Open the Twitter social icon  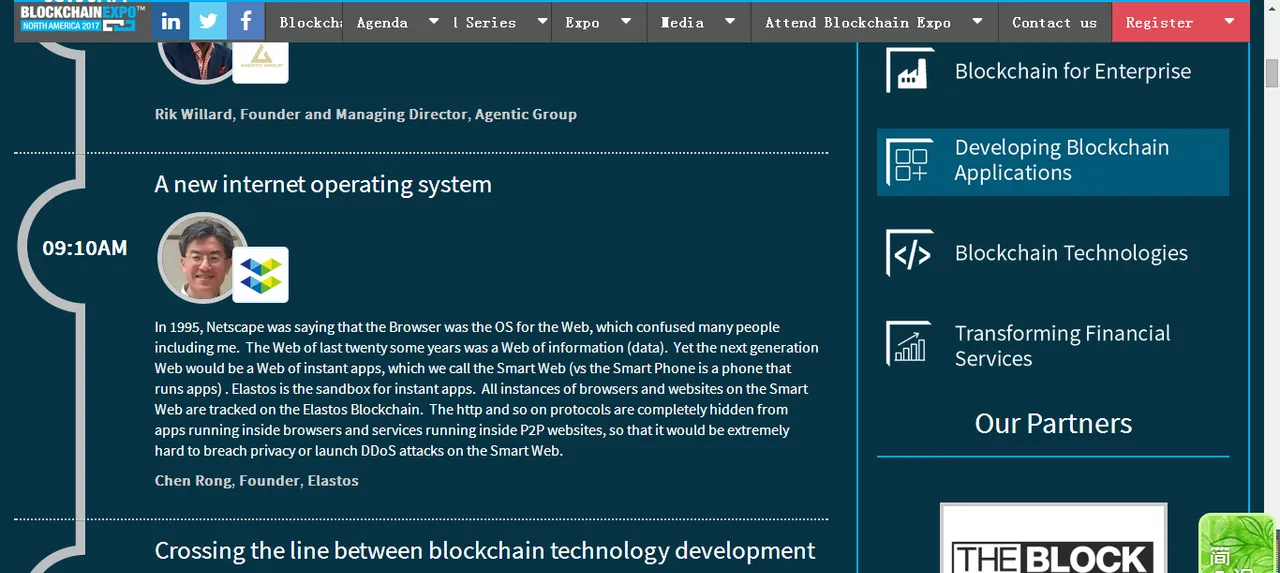[208, 21]
